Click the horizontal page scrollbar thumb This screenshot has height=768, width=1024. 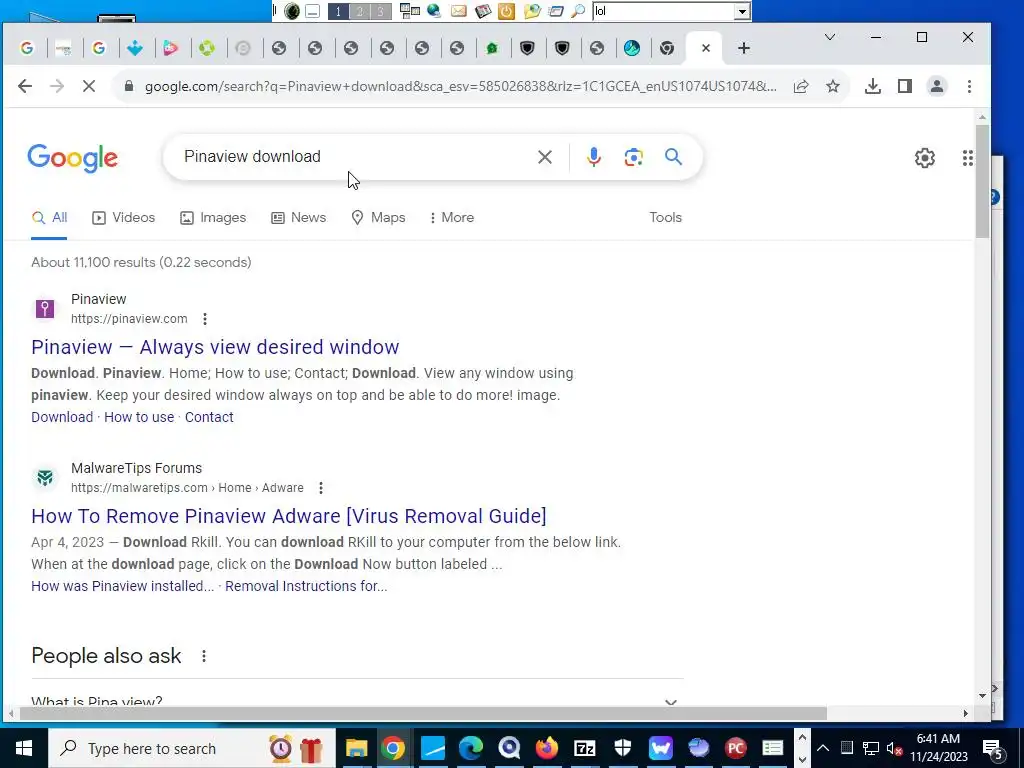(x=423, y=713)
